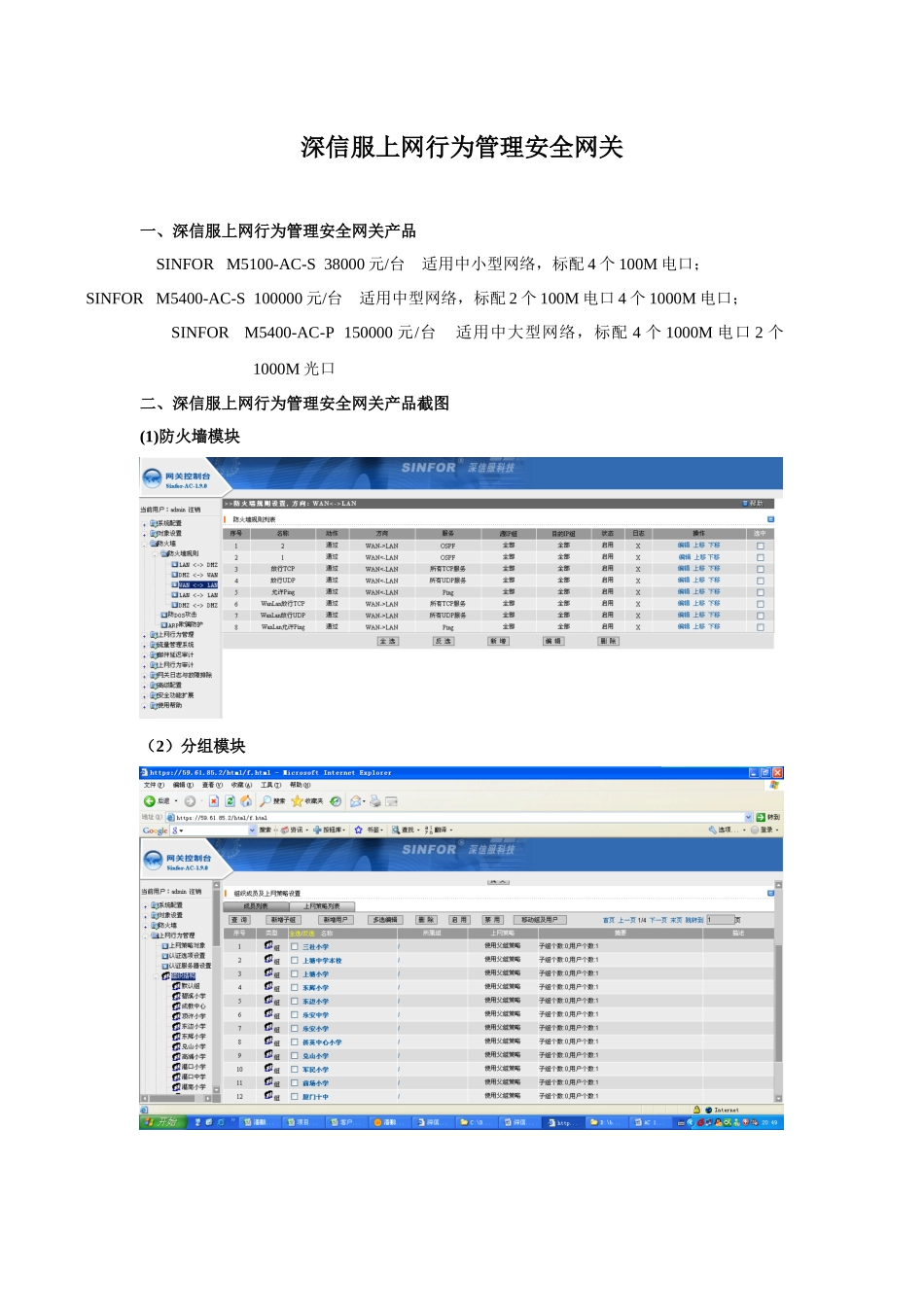Click the Windows 开始 Start button
This screenshot has height=1307, width=924.
tap(162, 1122)
